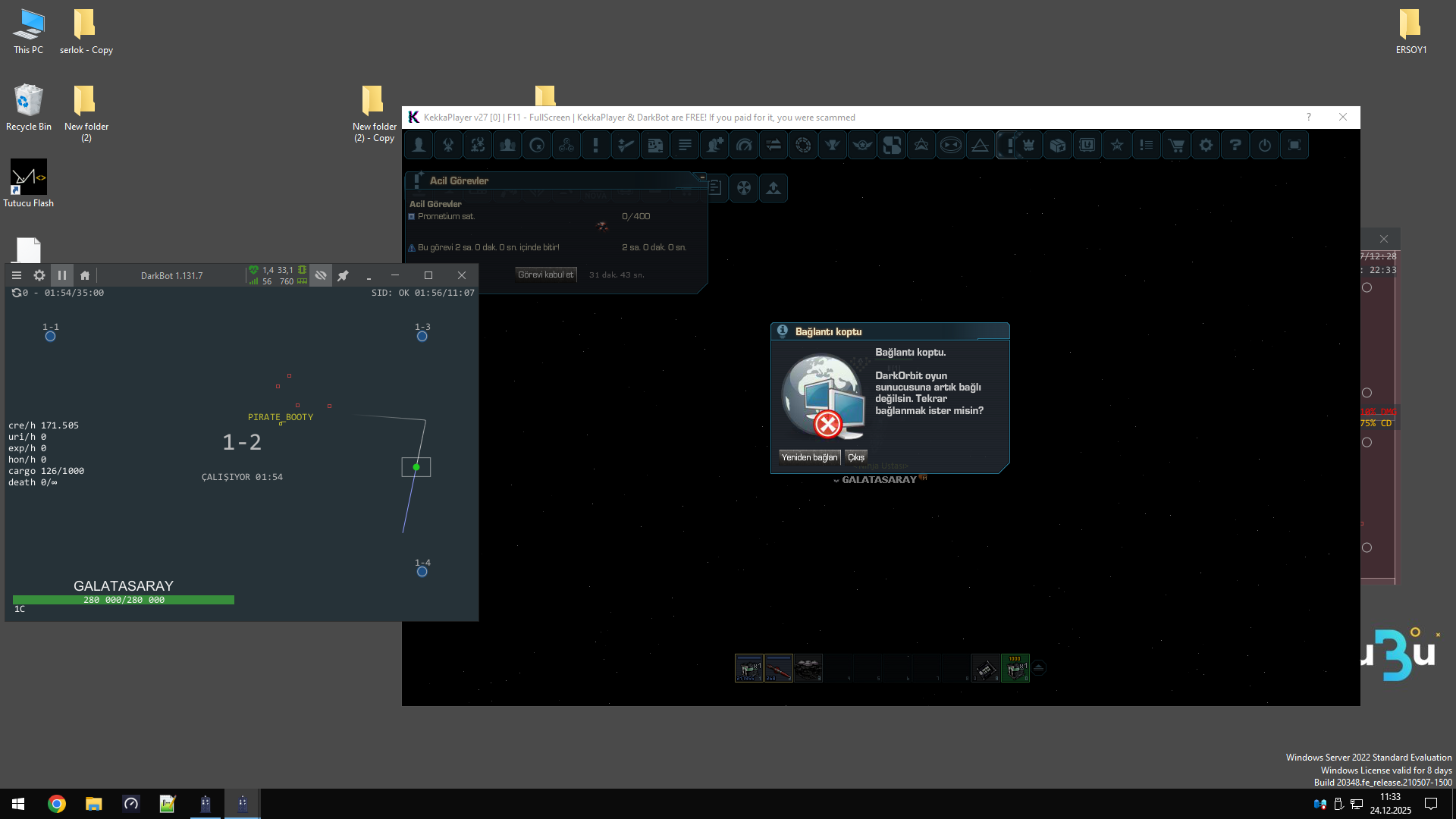Click the speedometer gauge icon
Image resolution: width=1456 pixels, height=819 pixels.
point(744,145)
